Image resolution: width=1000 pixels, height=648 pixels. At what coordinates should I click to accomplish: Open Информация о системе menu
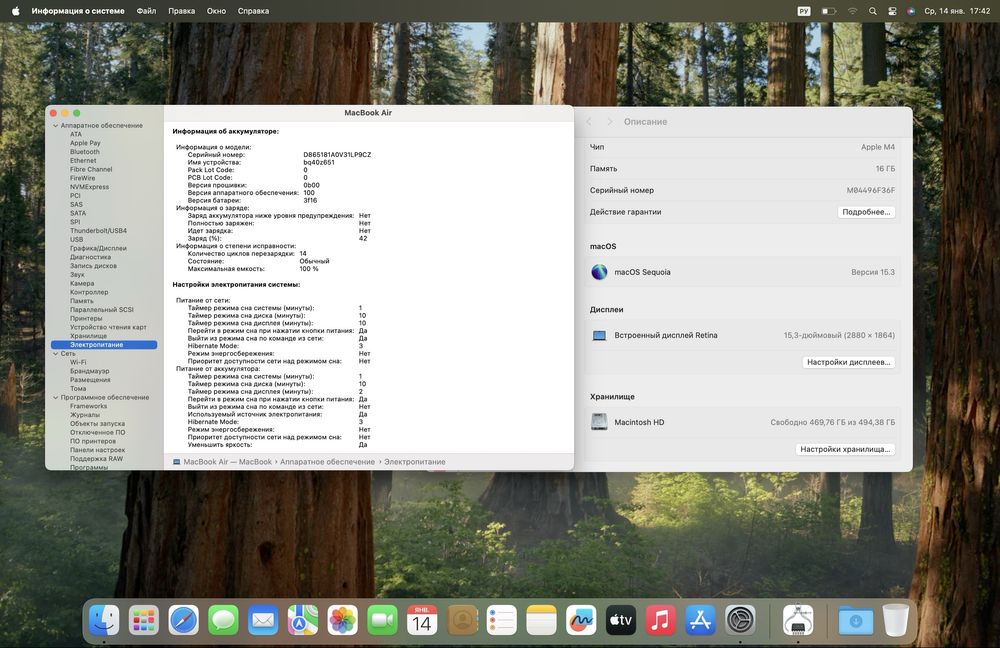coord(78,11)
